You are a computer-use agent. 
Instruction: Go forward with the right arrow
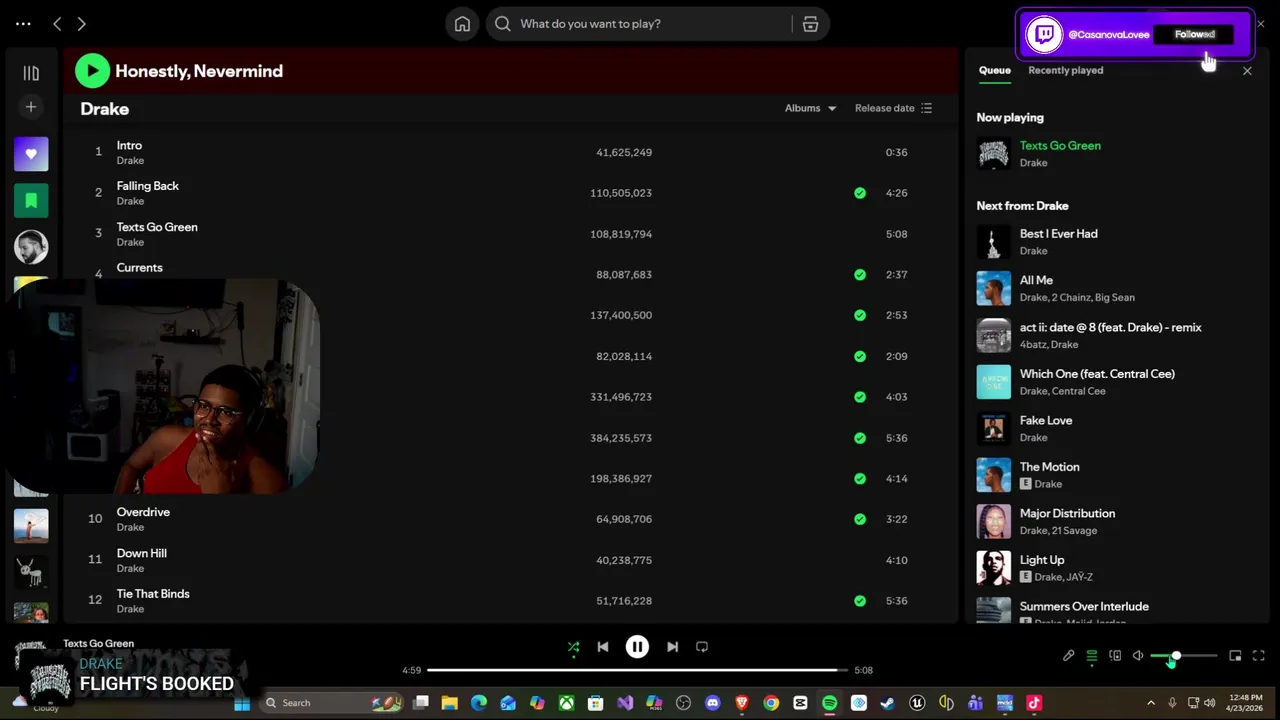point(81,24)
